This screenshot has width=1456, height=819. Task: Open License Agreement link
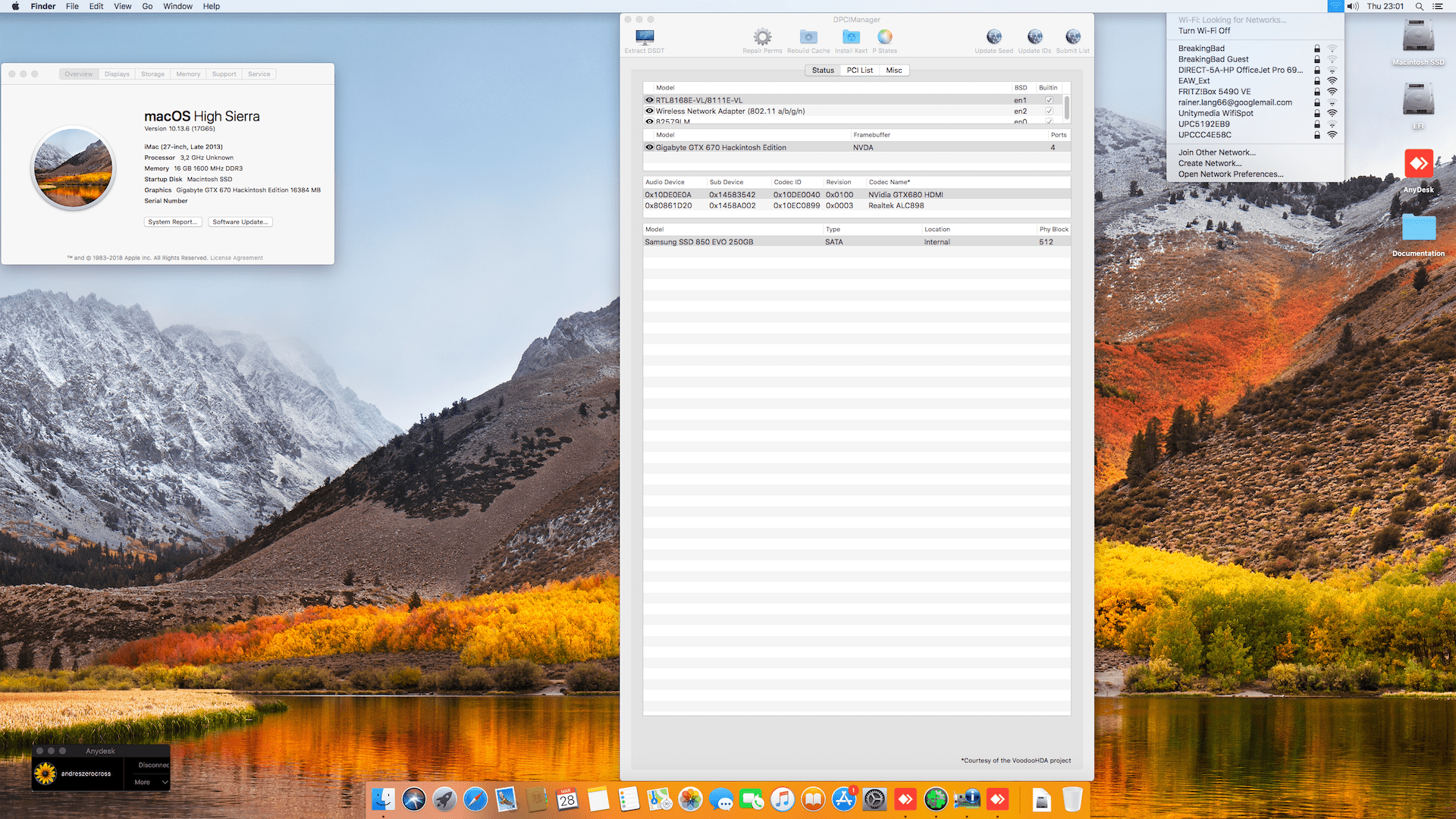237,258
